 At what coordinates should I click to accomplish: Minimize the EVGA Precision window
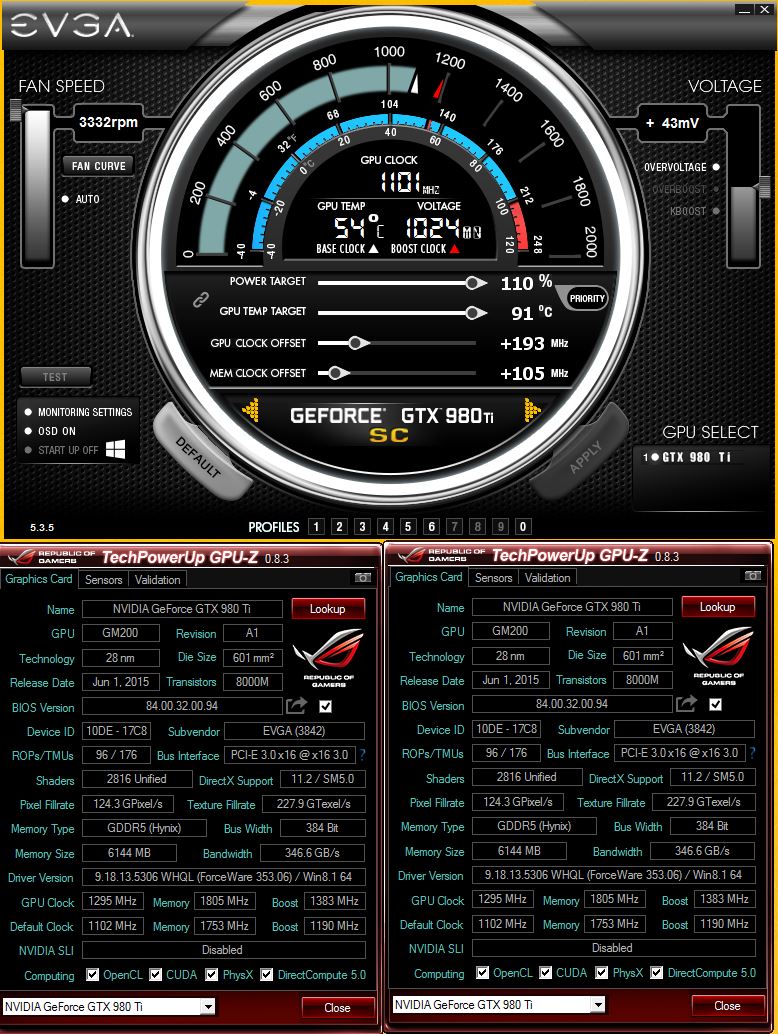(x=744, y=9)
